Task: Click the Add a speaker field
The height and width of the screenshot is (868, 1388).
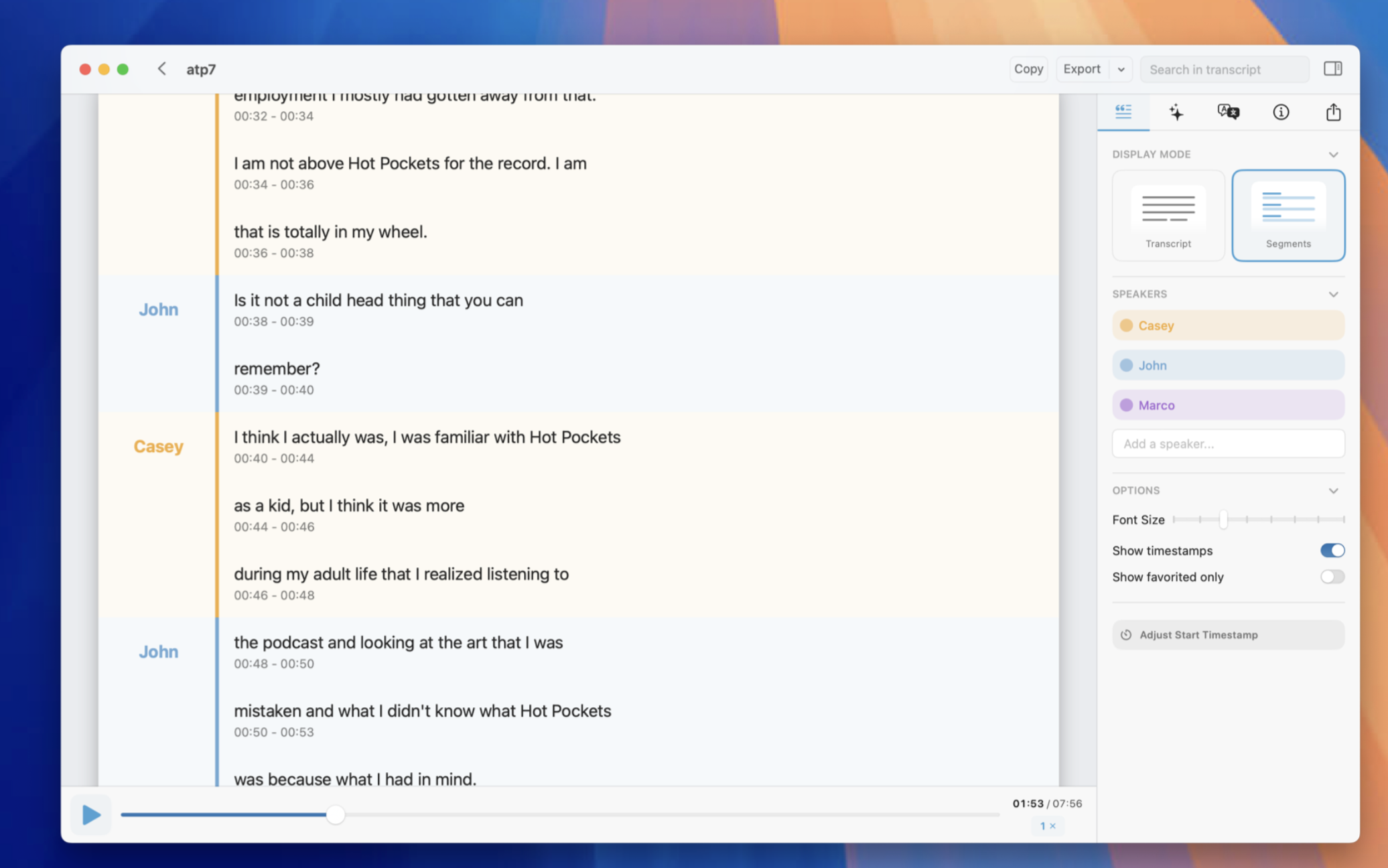Action: [x=1227, y=444]
